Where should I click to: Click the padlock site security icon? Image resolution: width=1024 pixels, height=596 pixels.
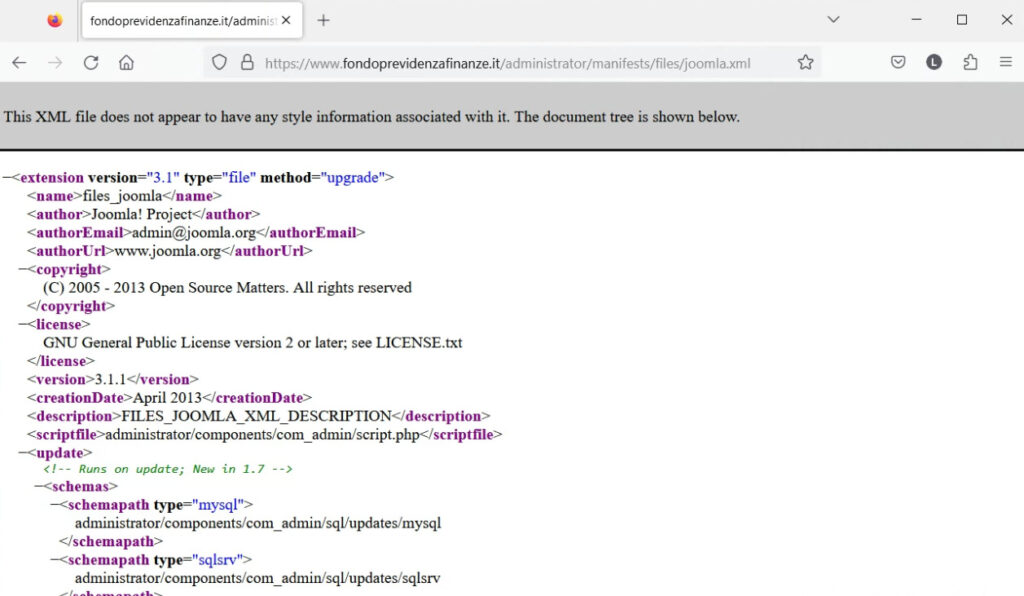(x=247, y=62)
